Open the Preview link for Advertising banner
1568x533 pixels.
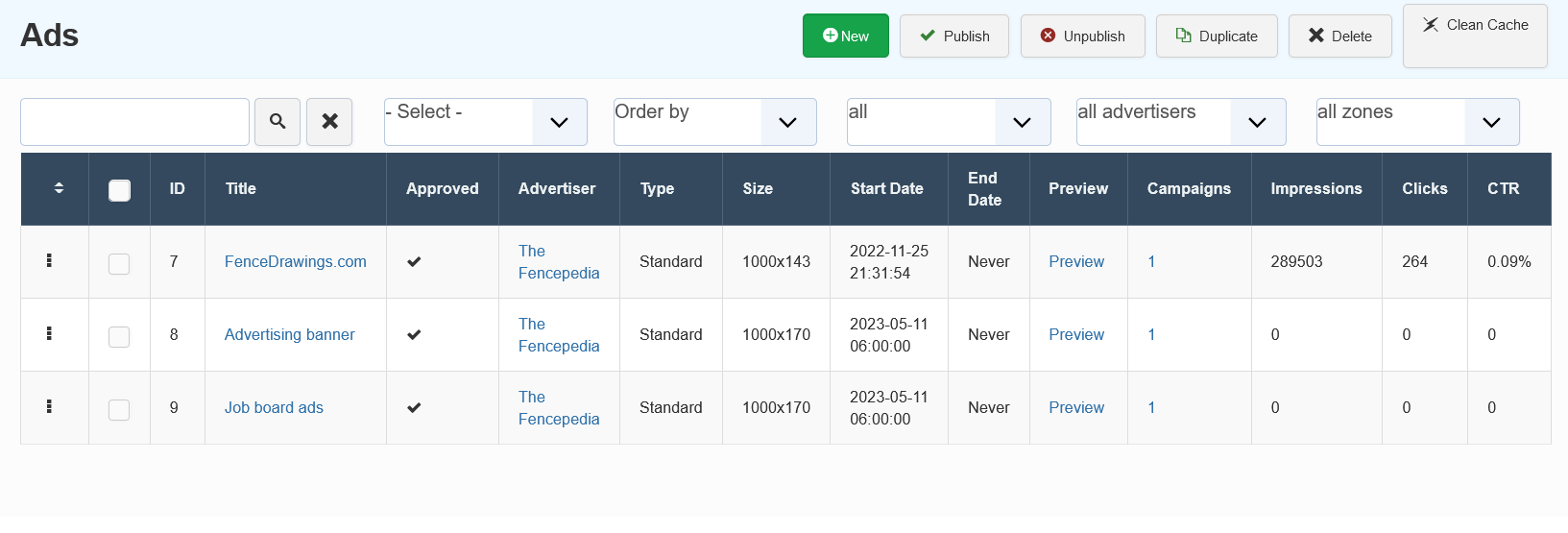coord(1076,335)
